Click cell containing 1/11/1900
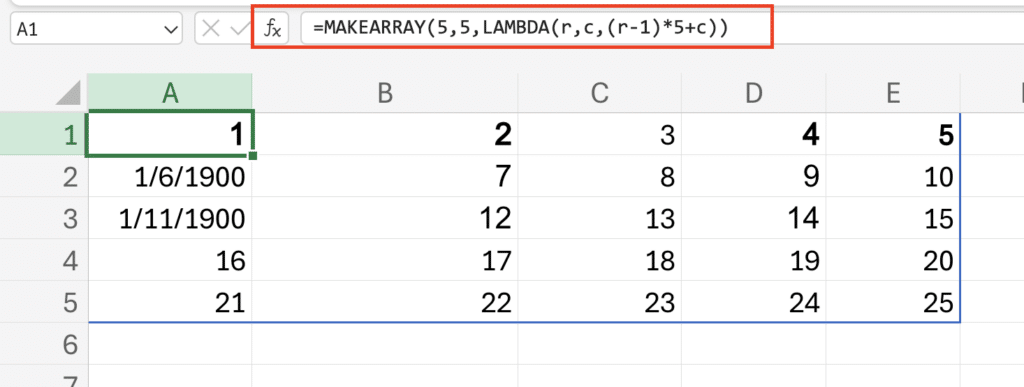The height and width of the screenshot is (387, 1024). [170, 219]
